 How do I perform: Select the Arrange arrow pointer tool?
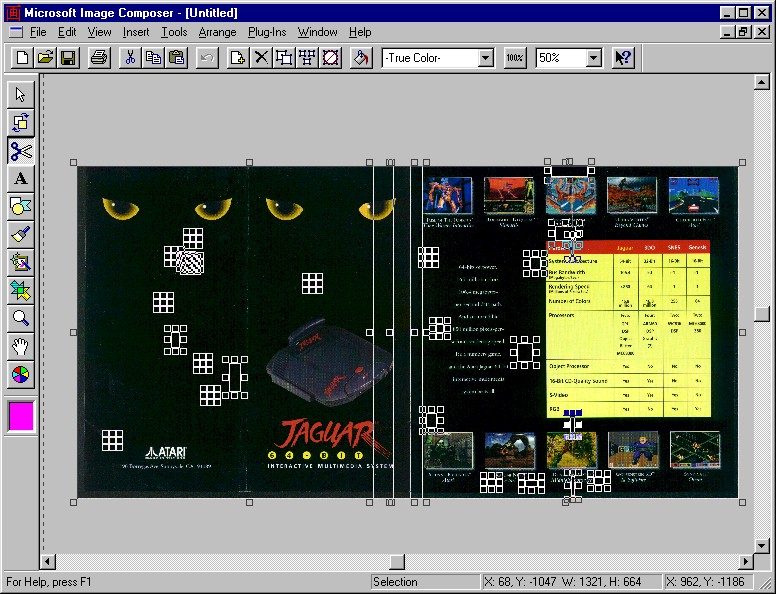(x=20, y=95)
